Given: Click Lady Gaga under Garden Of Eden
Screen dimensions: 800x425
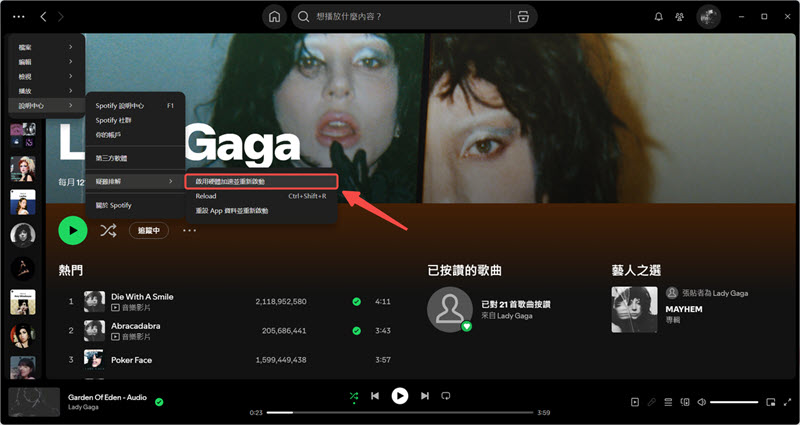Looking at the screenshot, I should (x=83, y=407).
